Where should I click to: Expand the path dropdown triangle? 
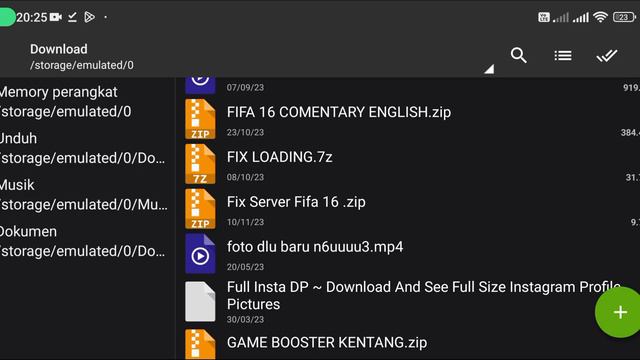coord(489,69)
